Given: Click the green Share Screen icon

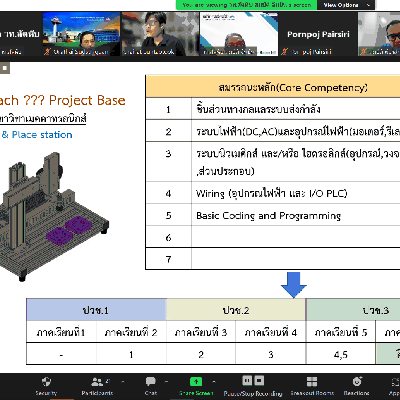Looking at the screenshot, I should [x=196, y=381].
